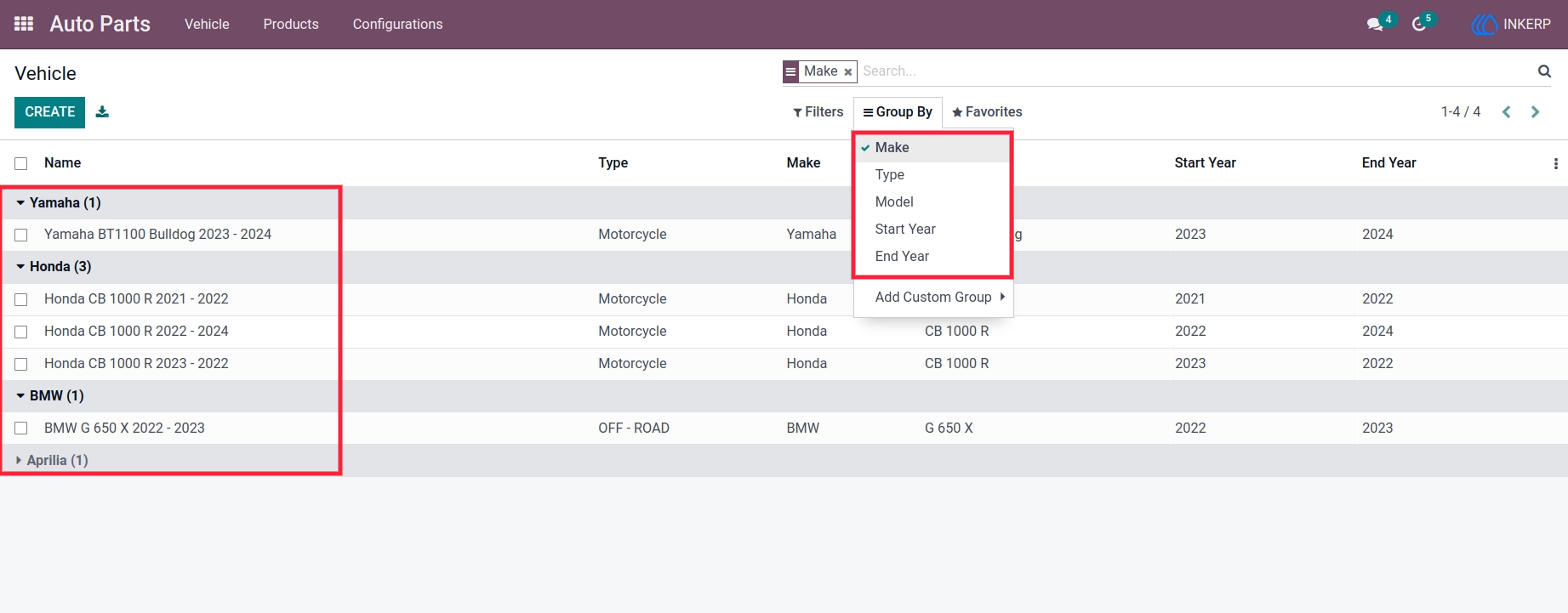The height and width of the screenshot is (613, 1568).
Task: Click the search magnifier icon
Action: point(1544,71)
